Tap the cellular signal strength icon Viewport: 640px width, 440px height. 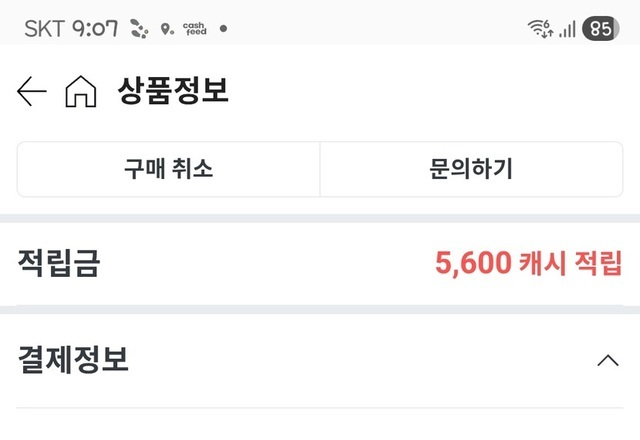pyautogui.click(x=567, y=29)
